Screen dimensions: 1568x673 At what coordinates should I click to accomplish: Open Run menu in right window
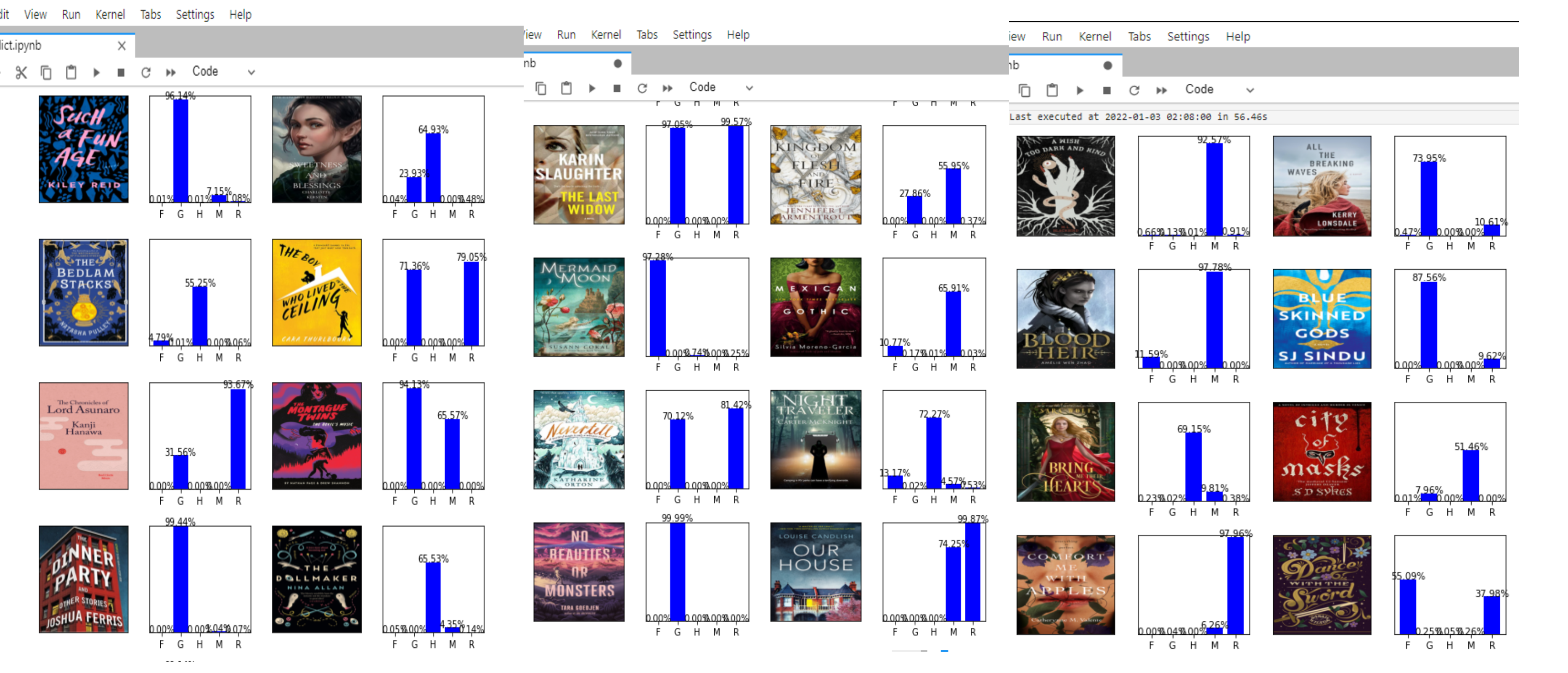pyautogui.click(x=1052, y=37)
